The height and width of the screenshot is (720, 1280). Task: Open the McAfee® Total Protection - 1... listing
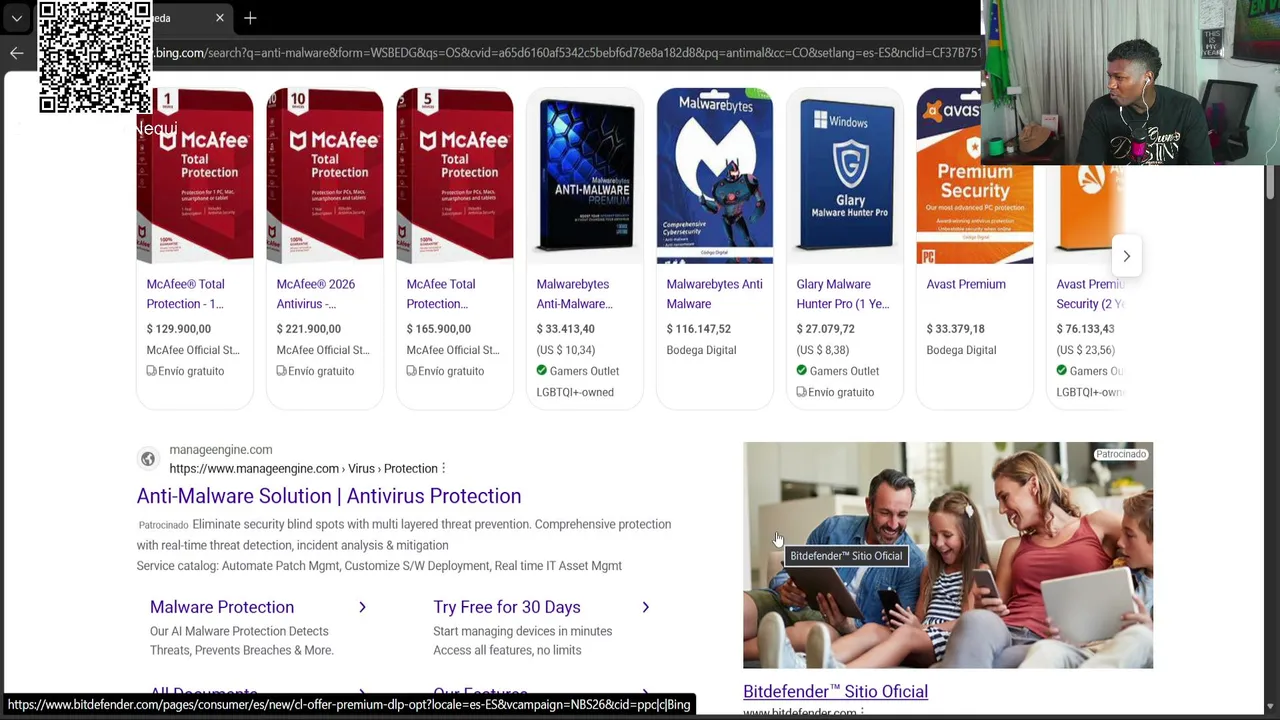(186, 294)
